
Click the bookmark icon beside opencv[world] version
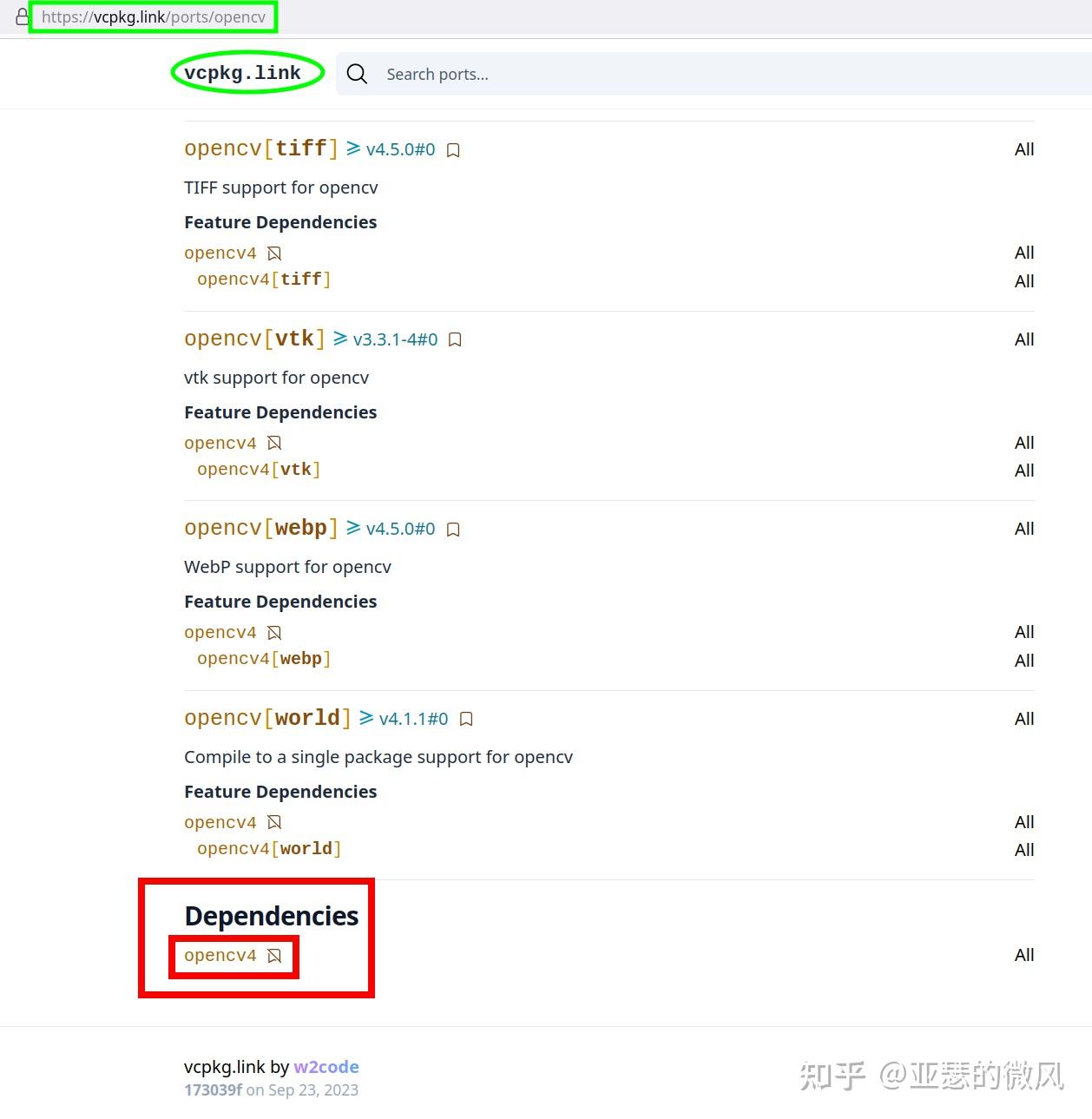pyautogui.click(x=465, y=719)
